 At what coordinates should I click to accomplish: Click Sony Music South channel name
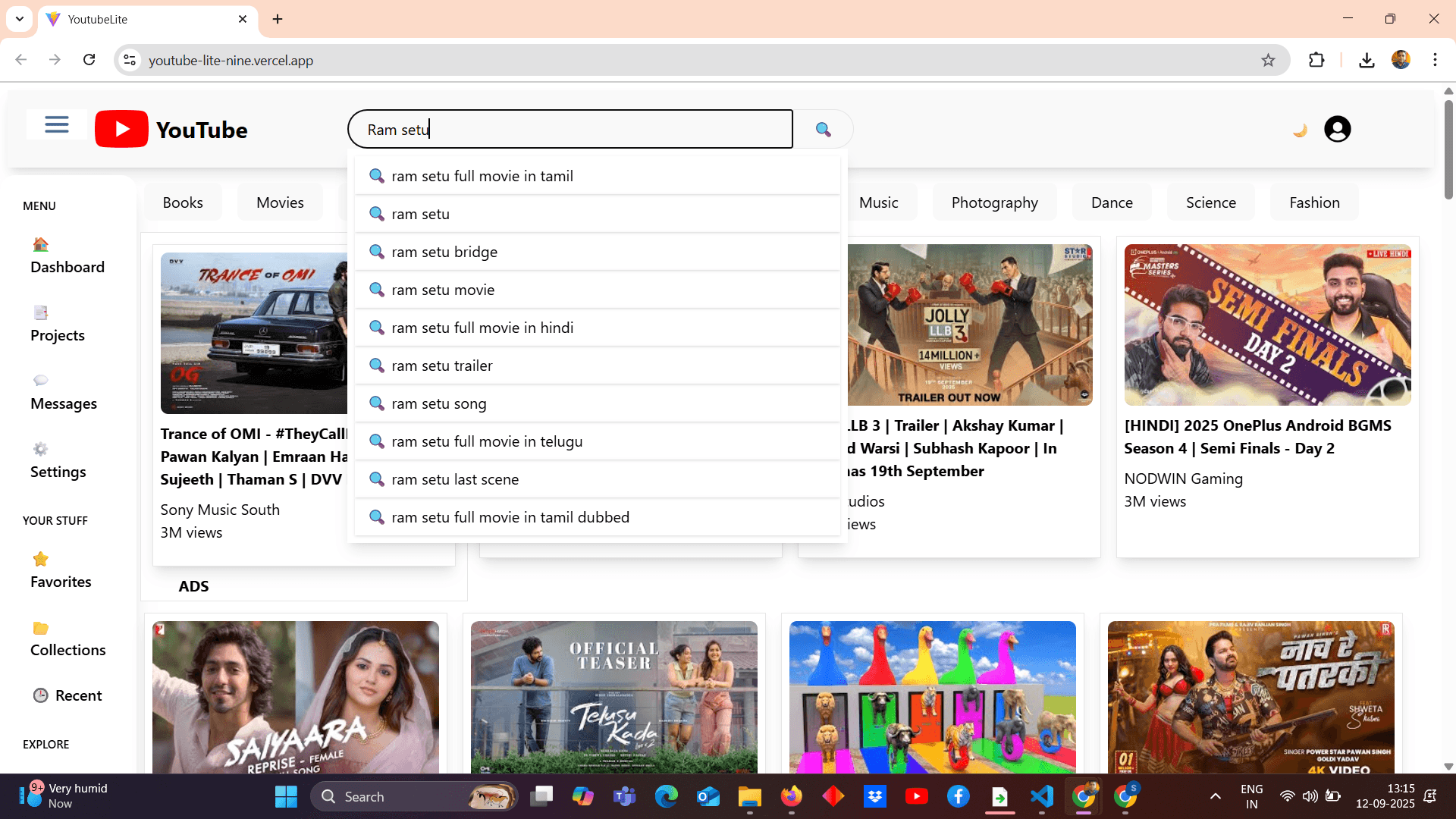click(x=220, y=510)
